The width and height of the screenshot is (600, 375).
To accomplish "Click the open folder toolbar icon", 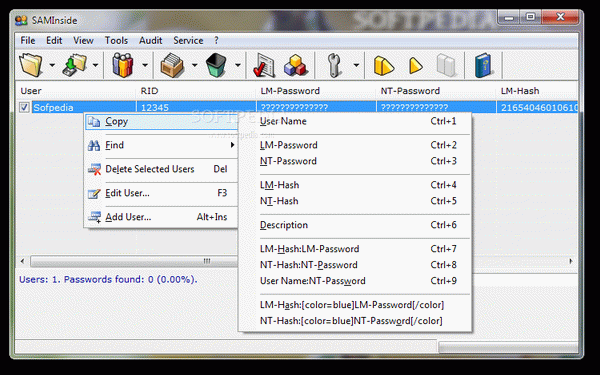I will [31, 65].
